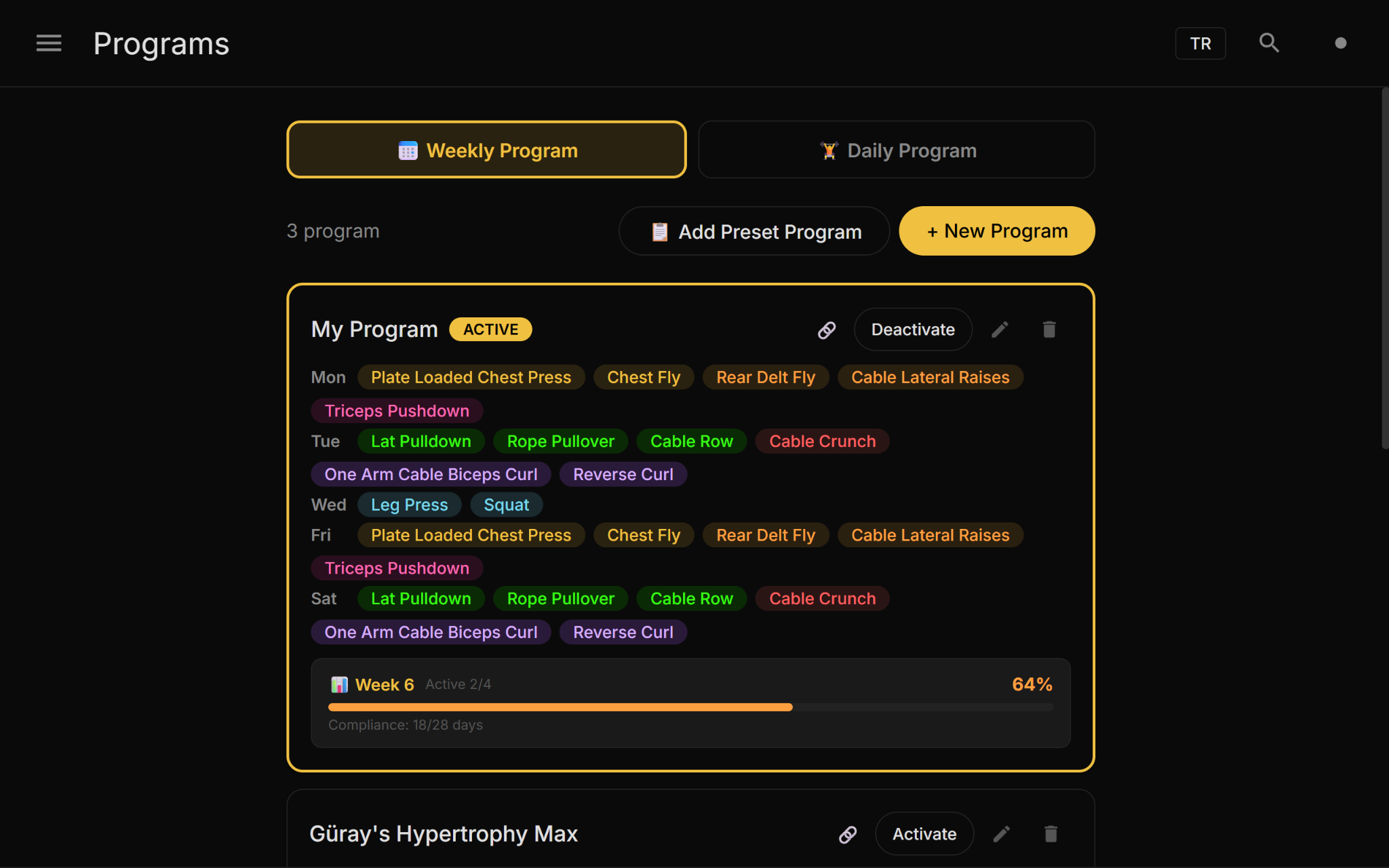Viewport: 1389px width, 868px height.
Task: Click Friday's Cable Lateral Raises chip
Action: pos(931,535)
